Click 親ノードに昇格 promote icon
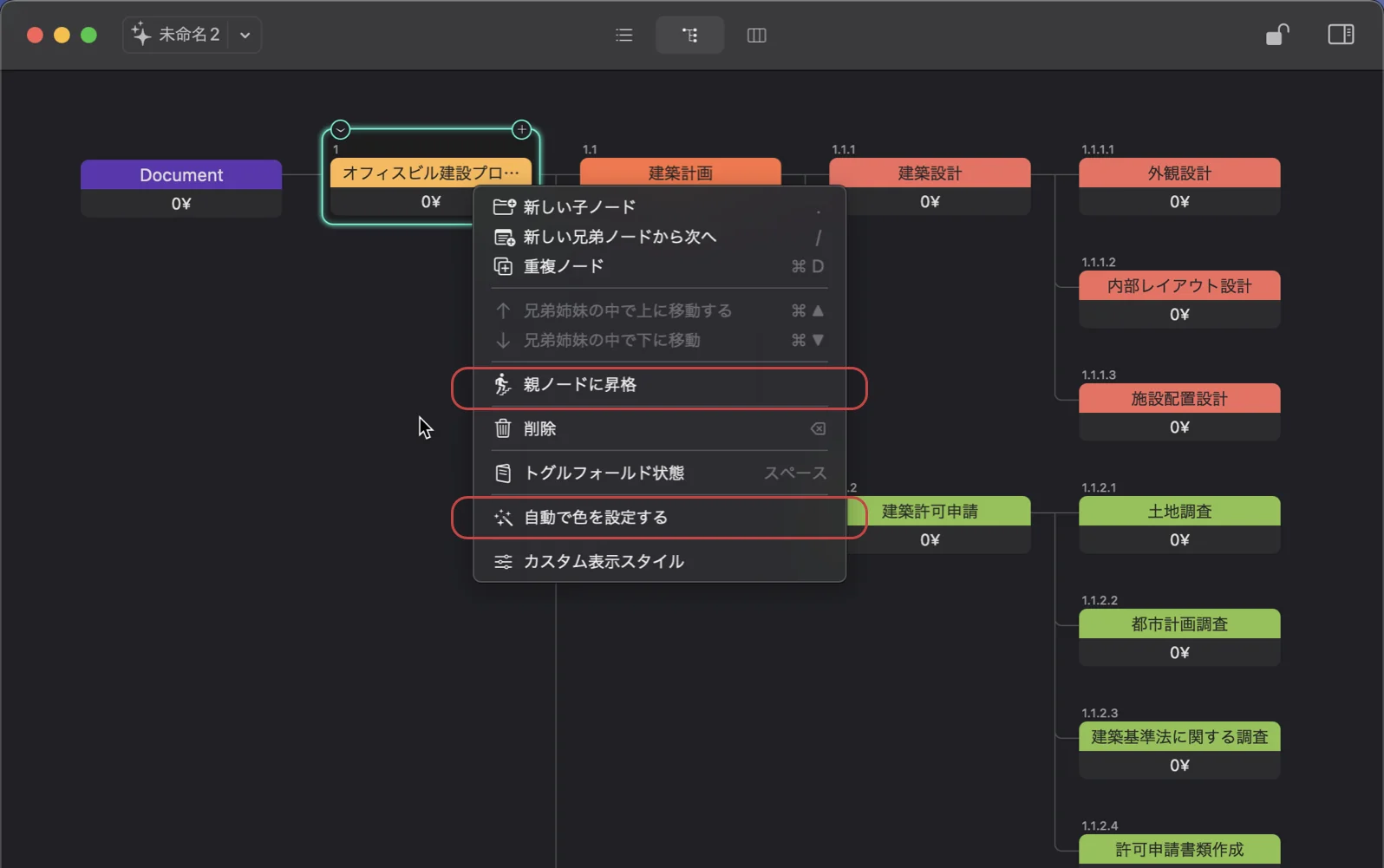Image resolution: width=1384 pixels, height=868 pixels. 503,385
